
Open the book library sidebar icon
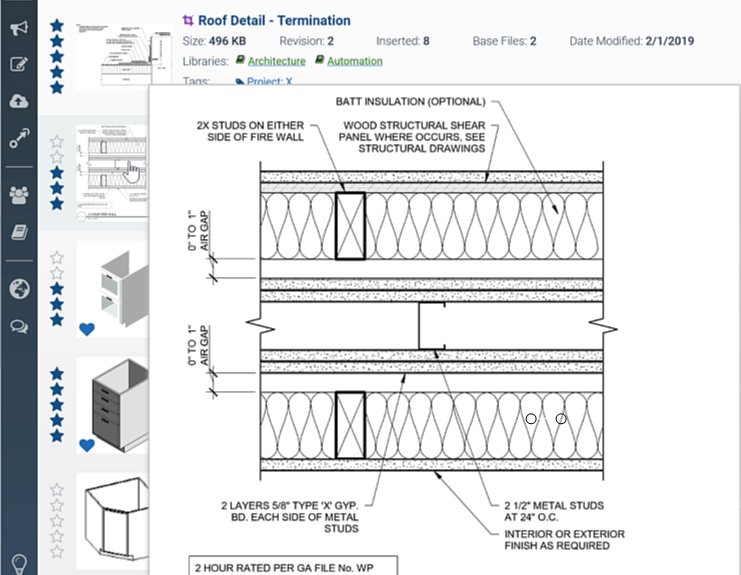click(19, 232)
